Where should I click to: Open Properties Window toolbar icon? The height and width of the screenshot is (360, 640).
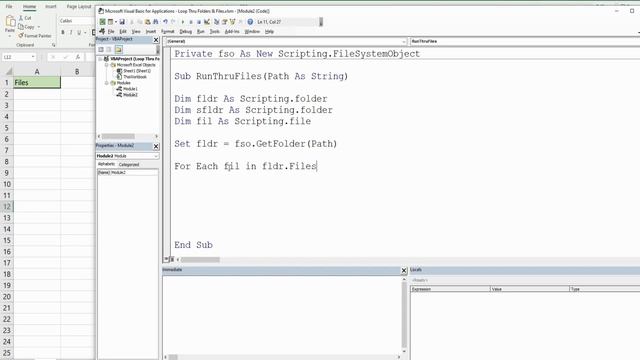pos(224,22)
